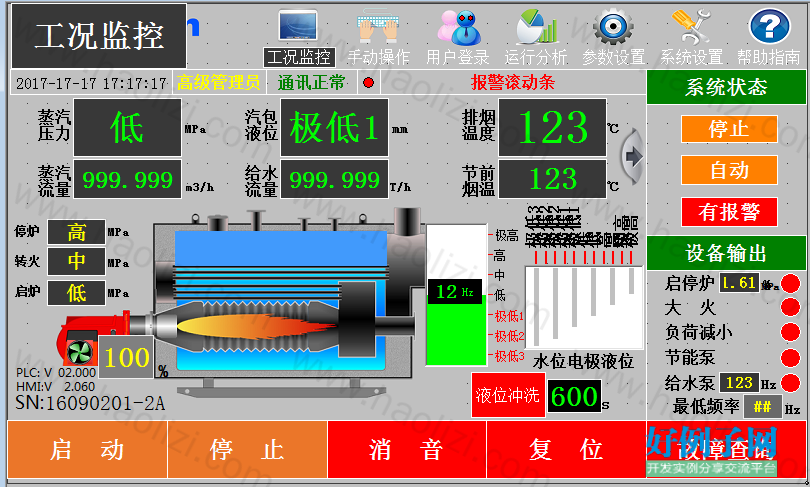
Task: Click the SN:16090201-2A serial number
Action: [x=90, y=403]
